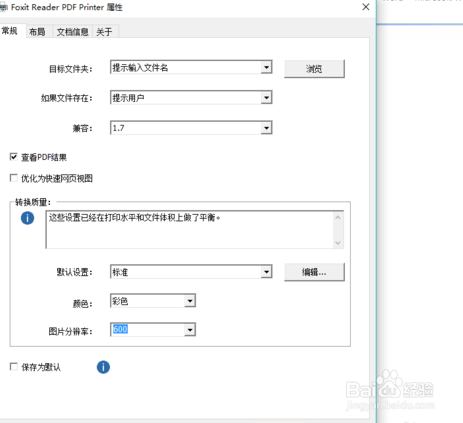Expand the 兼容 version dropdown arrow
This screenshot has width=463, height=423.
point(266,128)
